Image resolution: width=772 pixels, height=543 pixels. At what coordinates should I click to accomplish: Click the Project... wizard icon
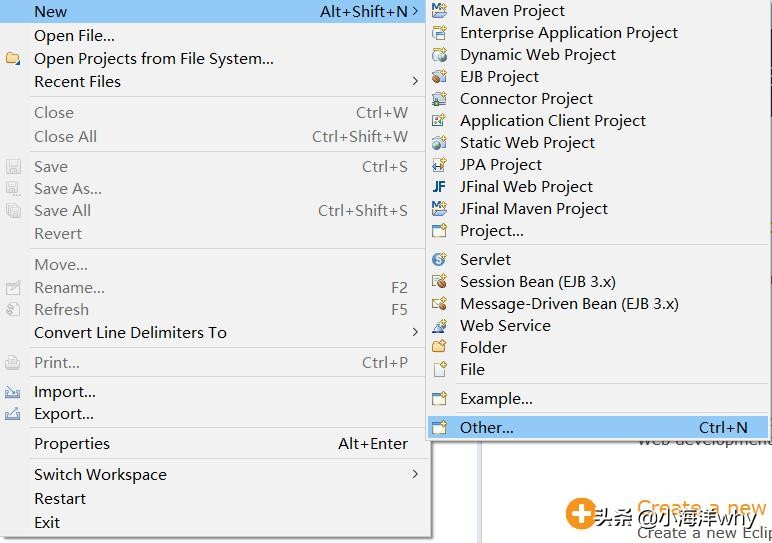tap(439, 230)
